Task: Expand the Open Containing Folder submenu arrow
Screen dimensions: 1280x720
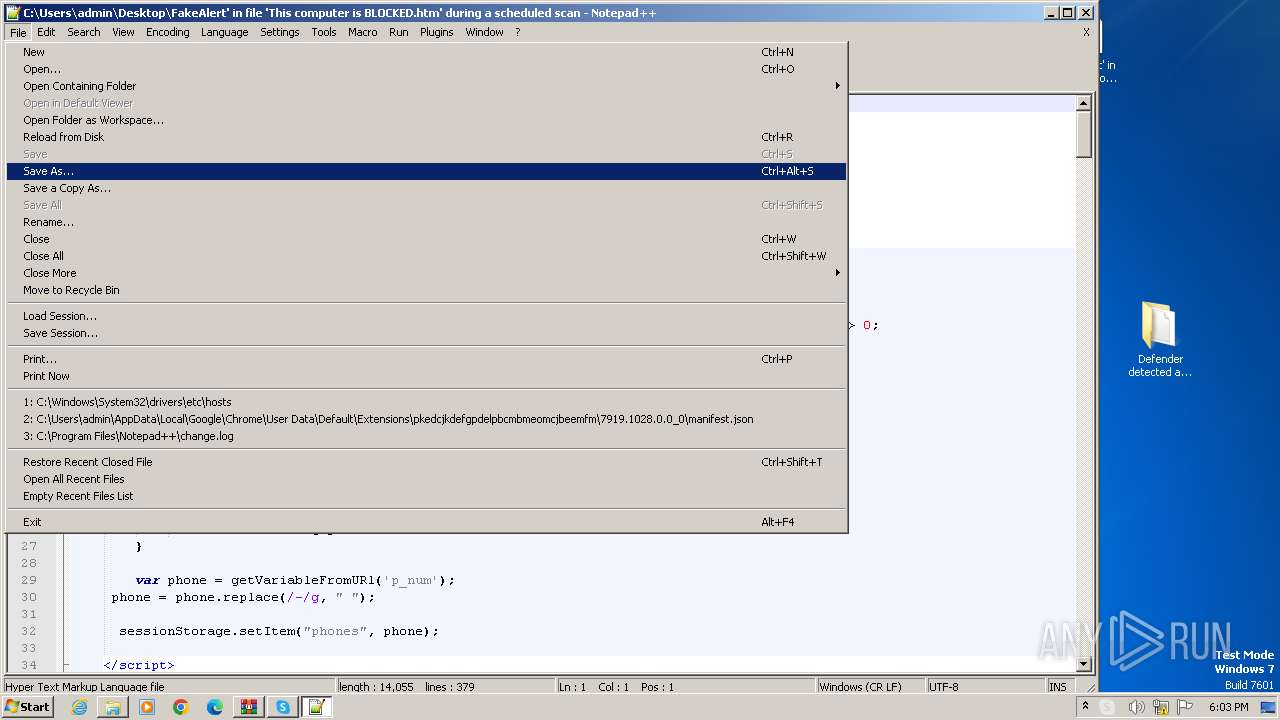Action: tap(838, 86)
